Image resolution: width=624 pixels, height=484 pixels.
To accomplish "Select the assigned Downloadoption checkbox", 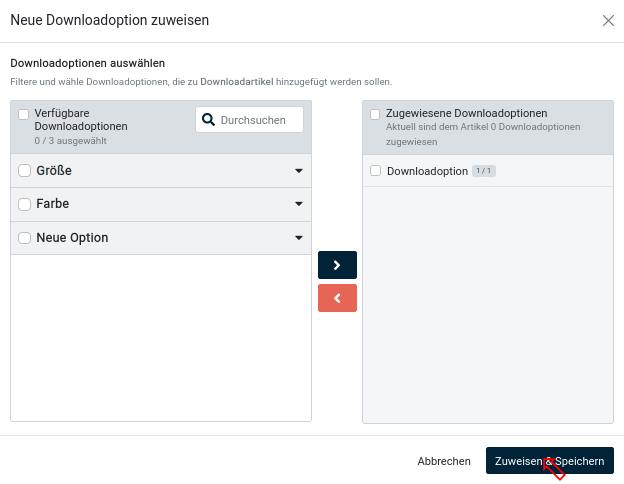I will 376,171.
